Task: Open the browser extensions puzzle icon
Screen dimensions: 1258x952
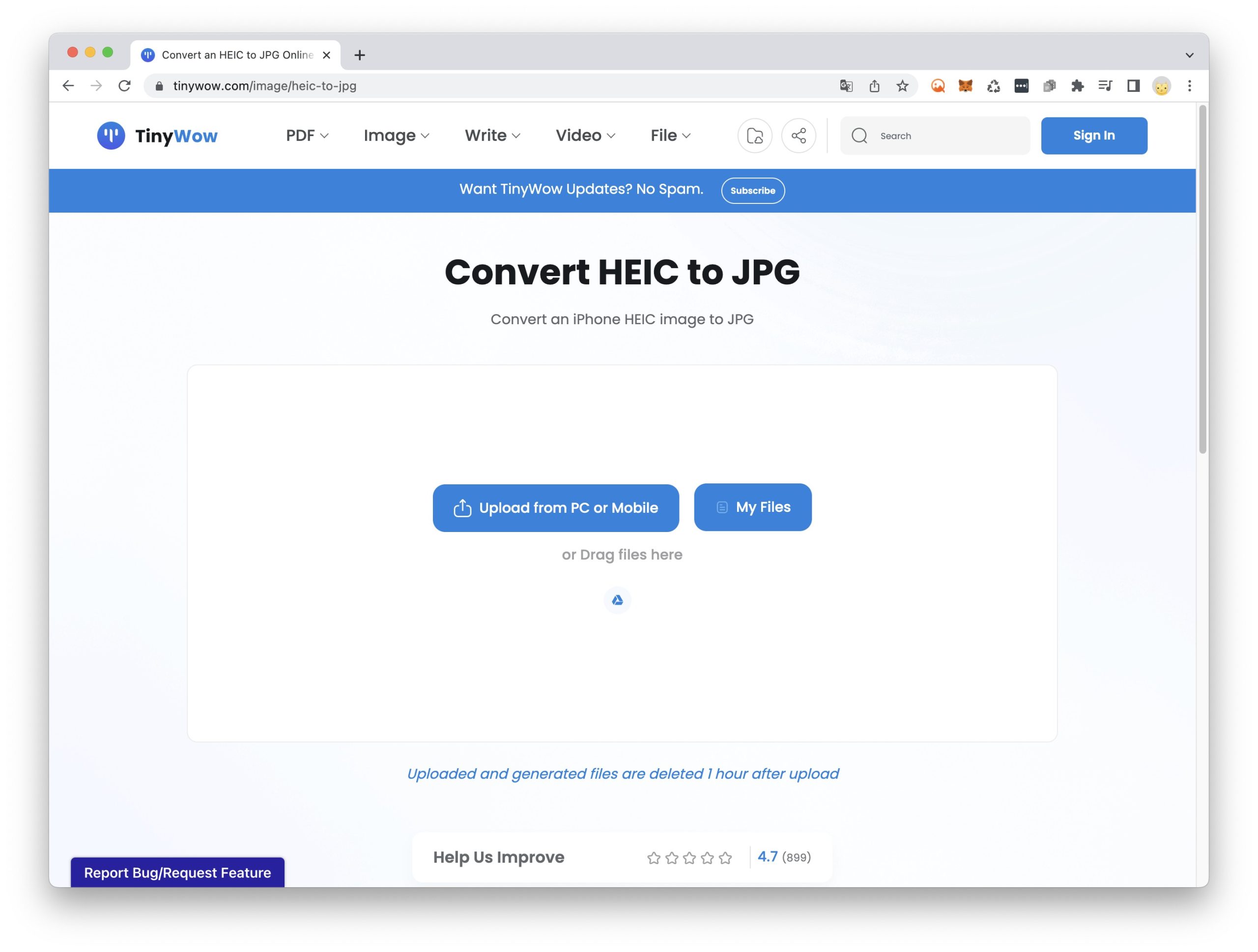Action: point(1077,86)
